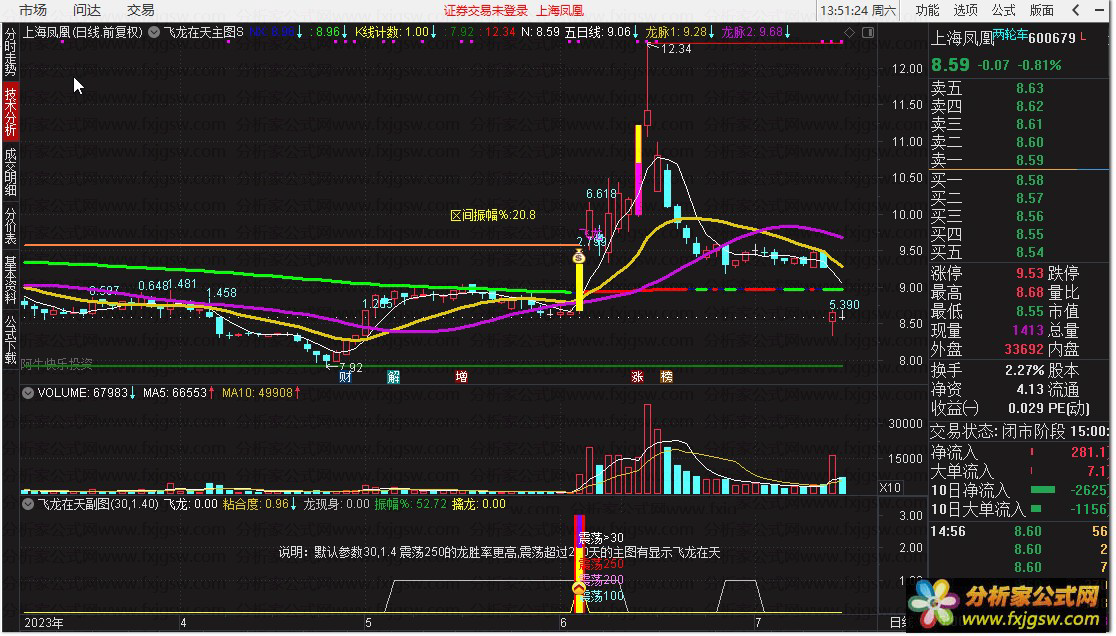This screenshot has height=636, width=1116.
Task: Click the 换手 value 2.27%
Action: 1024,371
